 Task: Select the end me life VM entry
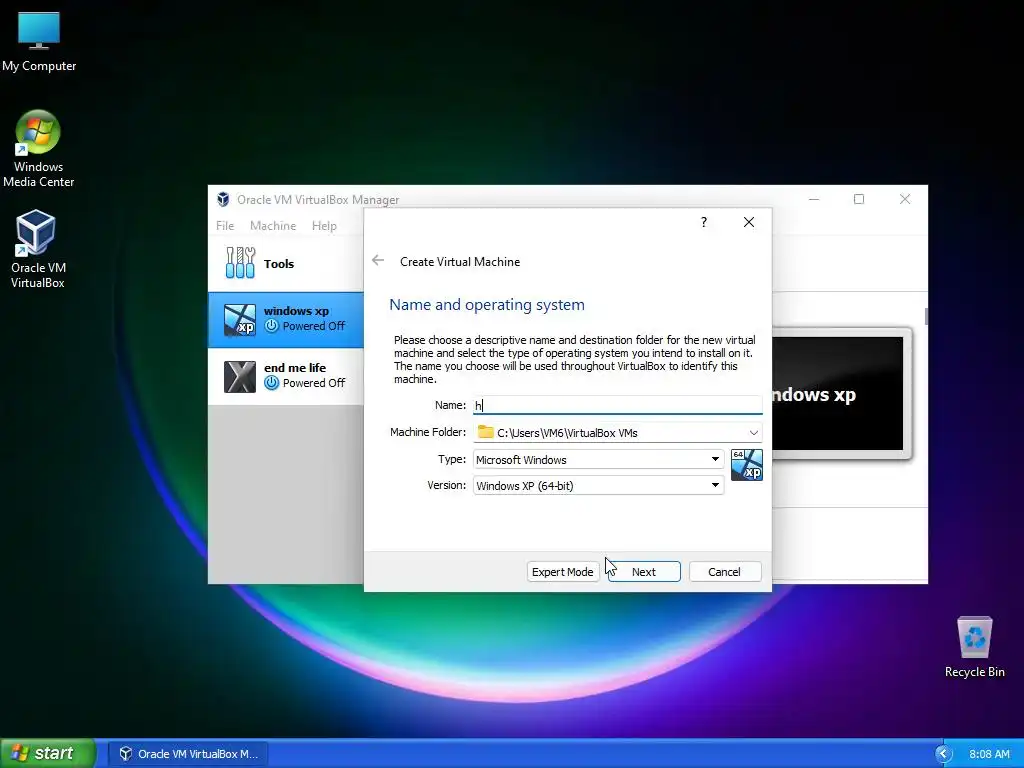[x=286, y=376]
